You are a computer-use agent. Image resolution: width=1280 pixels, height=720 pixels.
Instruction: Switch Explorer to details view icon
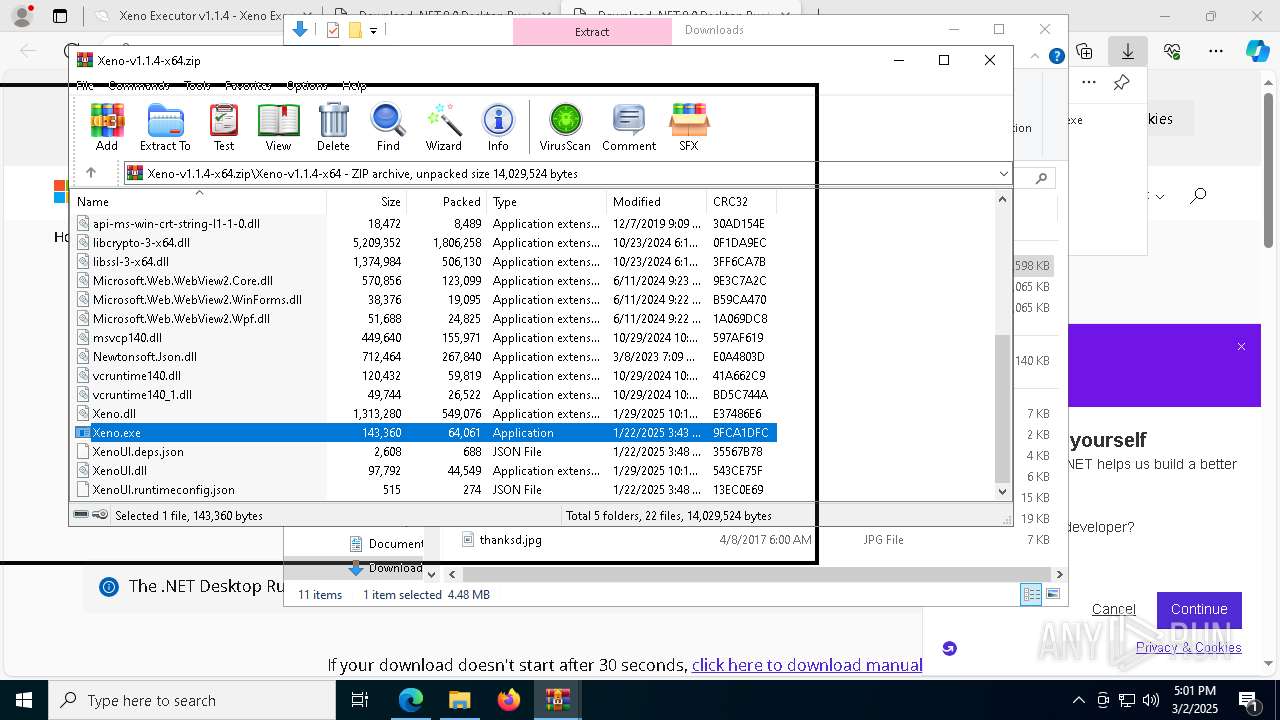pos(1031,594)
